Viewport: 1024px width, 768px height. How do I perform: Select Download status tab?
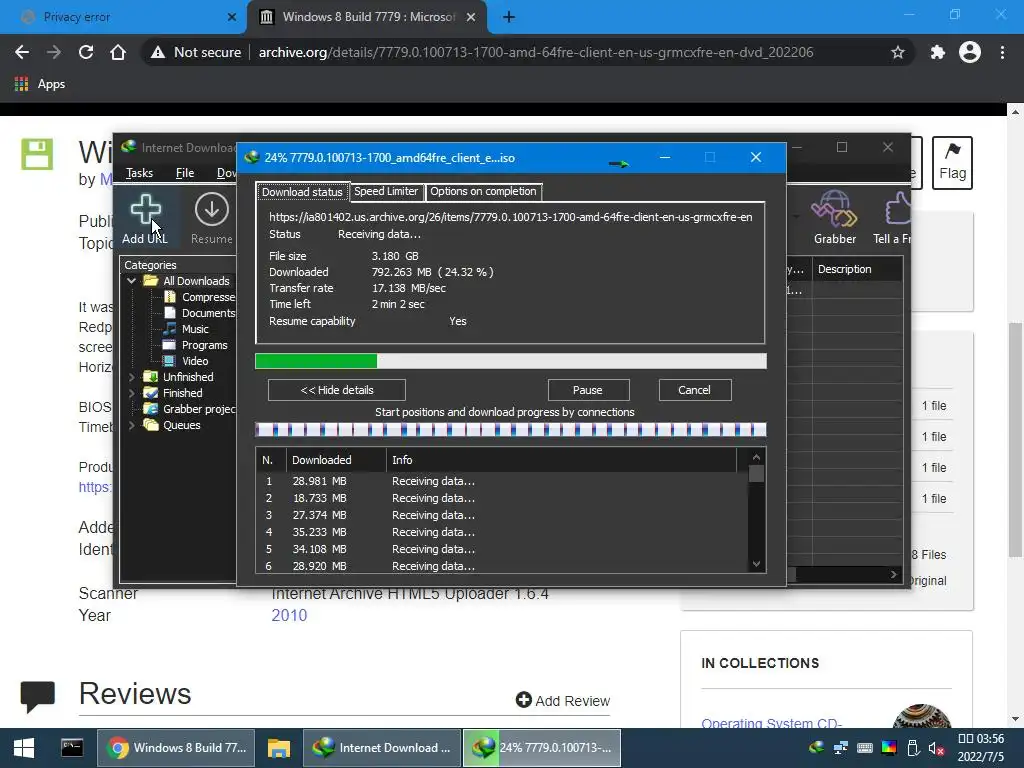coord(302,191)
